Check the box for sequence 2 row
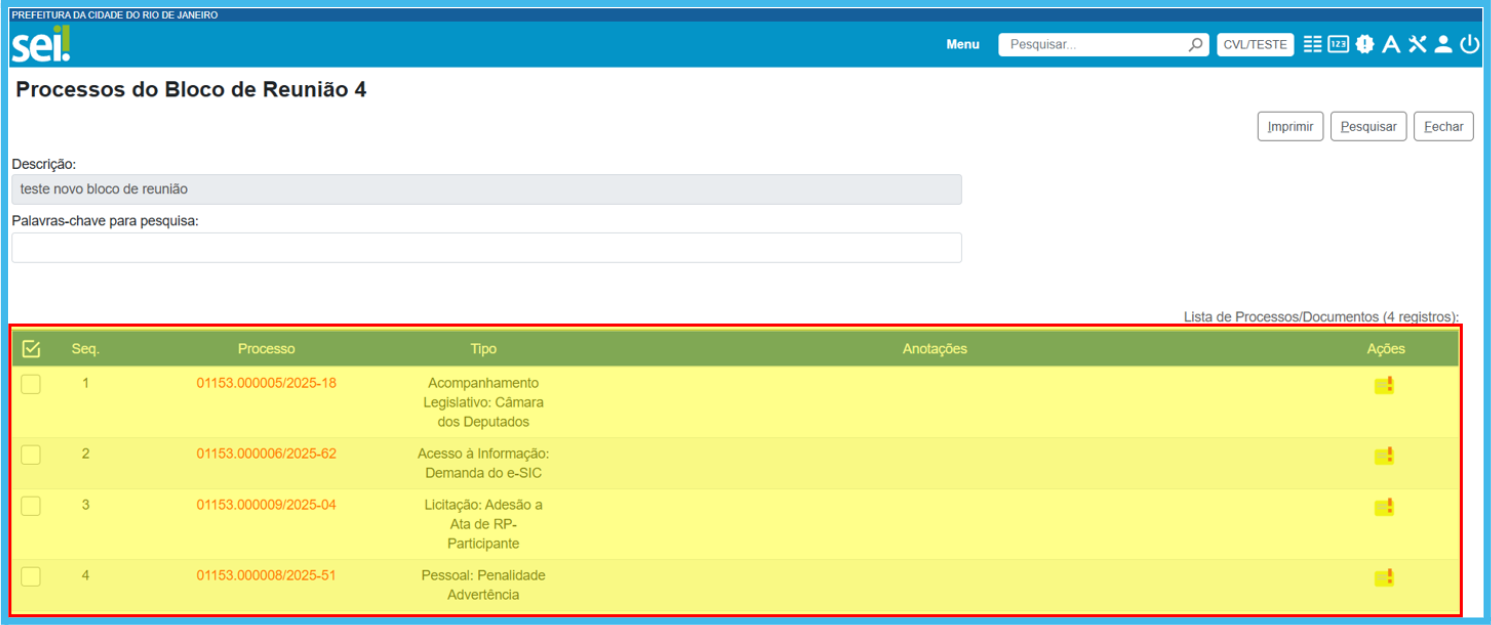 pyautogui.click(x=31, y=455)
